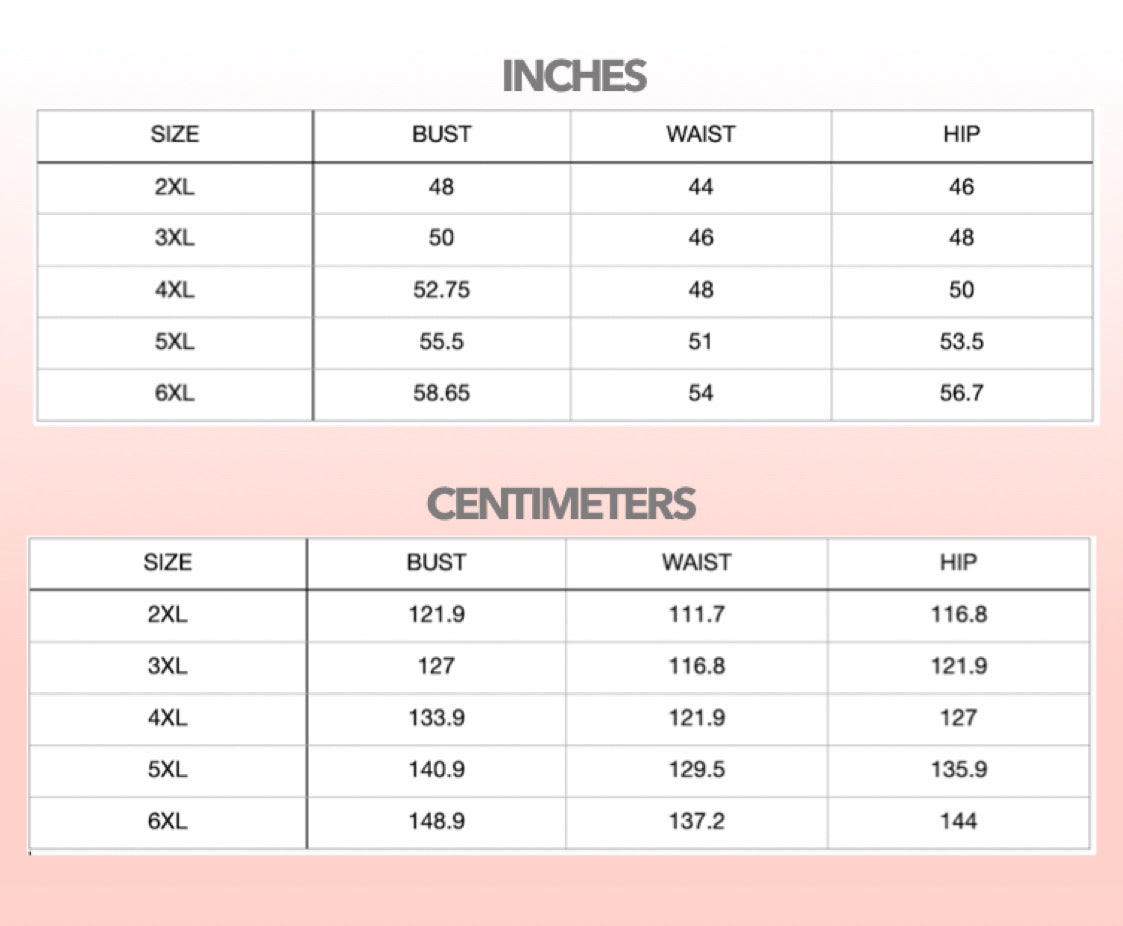Click the 2XL waist value 111.7

tap(697, 614)
